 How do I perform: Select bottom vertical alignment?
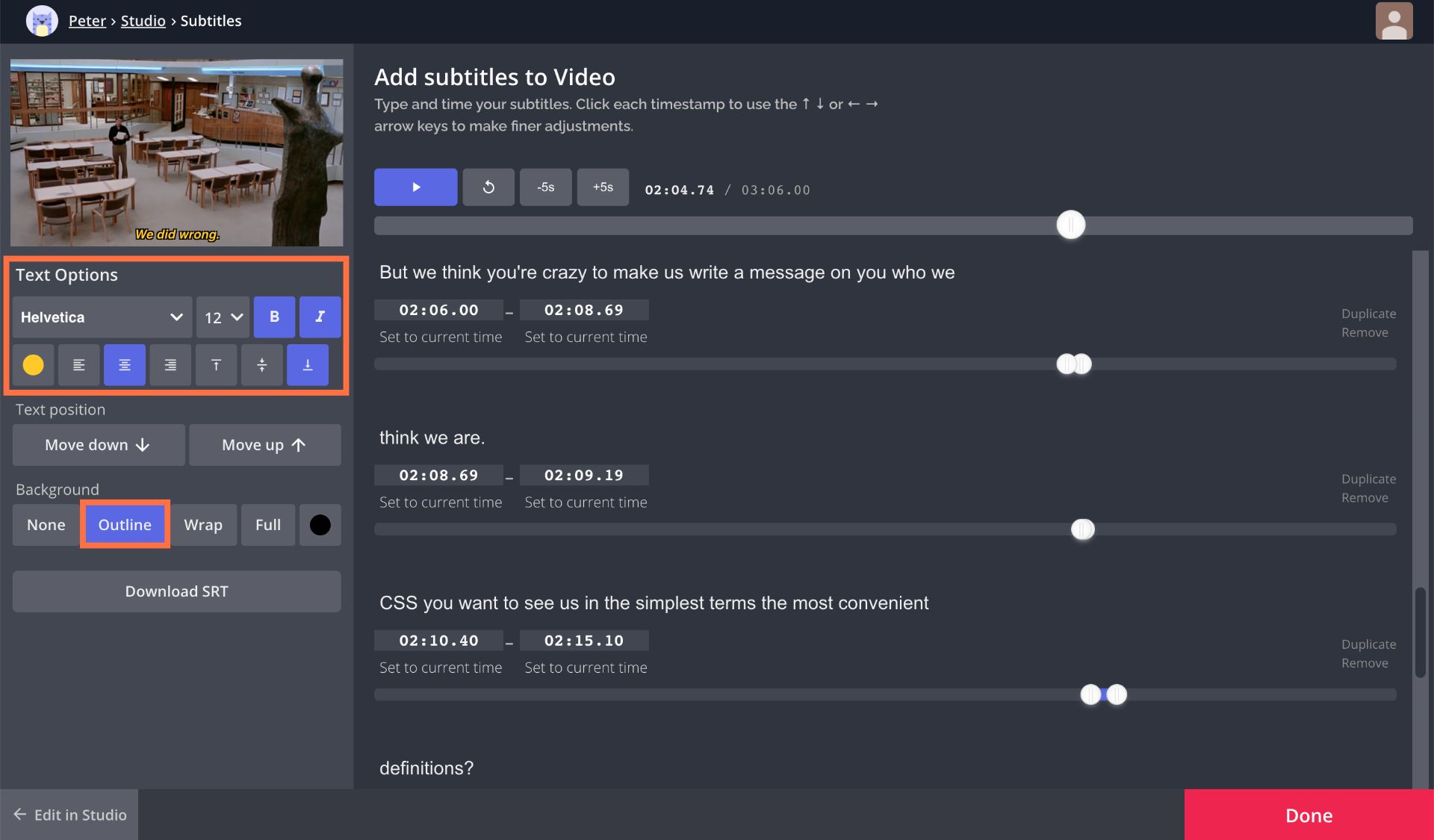point(307,365)
